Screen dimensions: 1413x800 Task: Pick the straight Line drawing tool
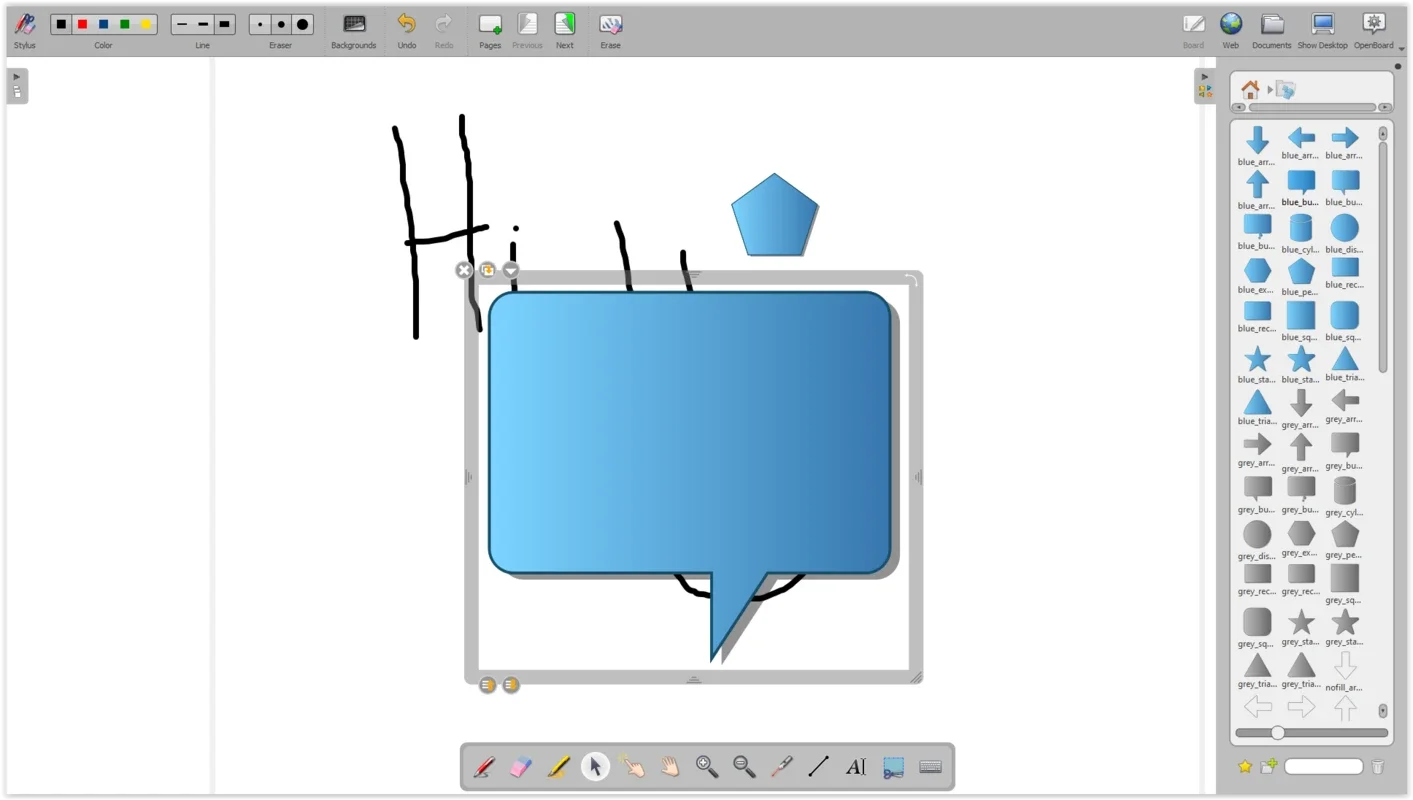[x=819, y=767]
